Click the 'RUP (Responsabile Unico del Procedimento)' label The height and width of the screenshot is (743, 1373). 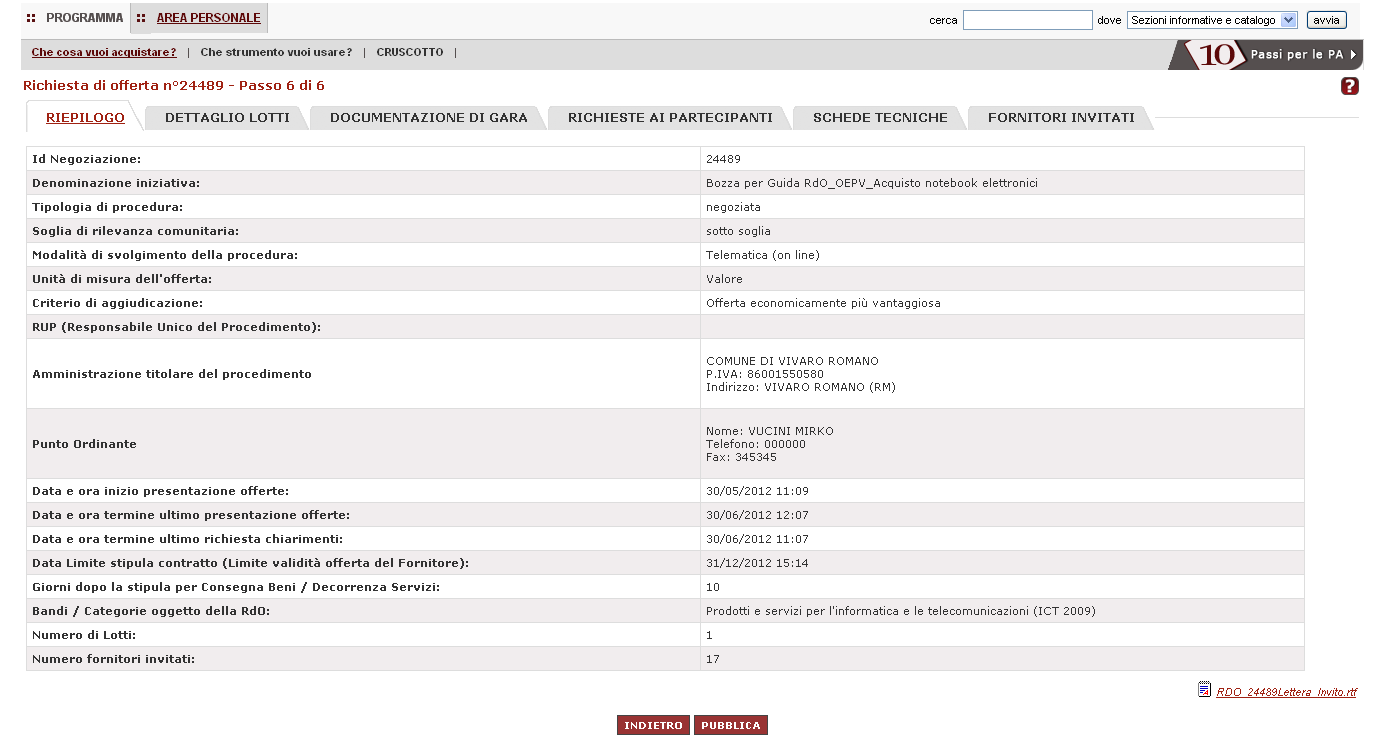176,327
